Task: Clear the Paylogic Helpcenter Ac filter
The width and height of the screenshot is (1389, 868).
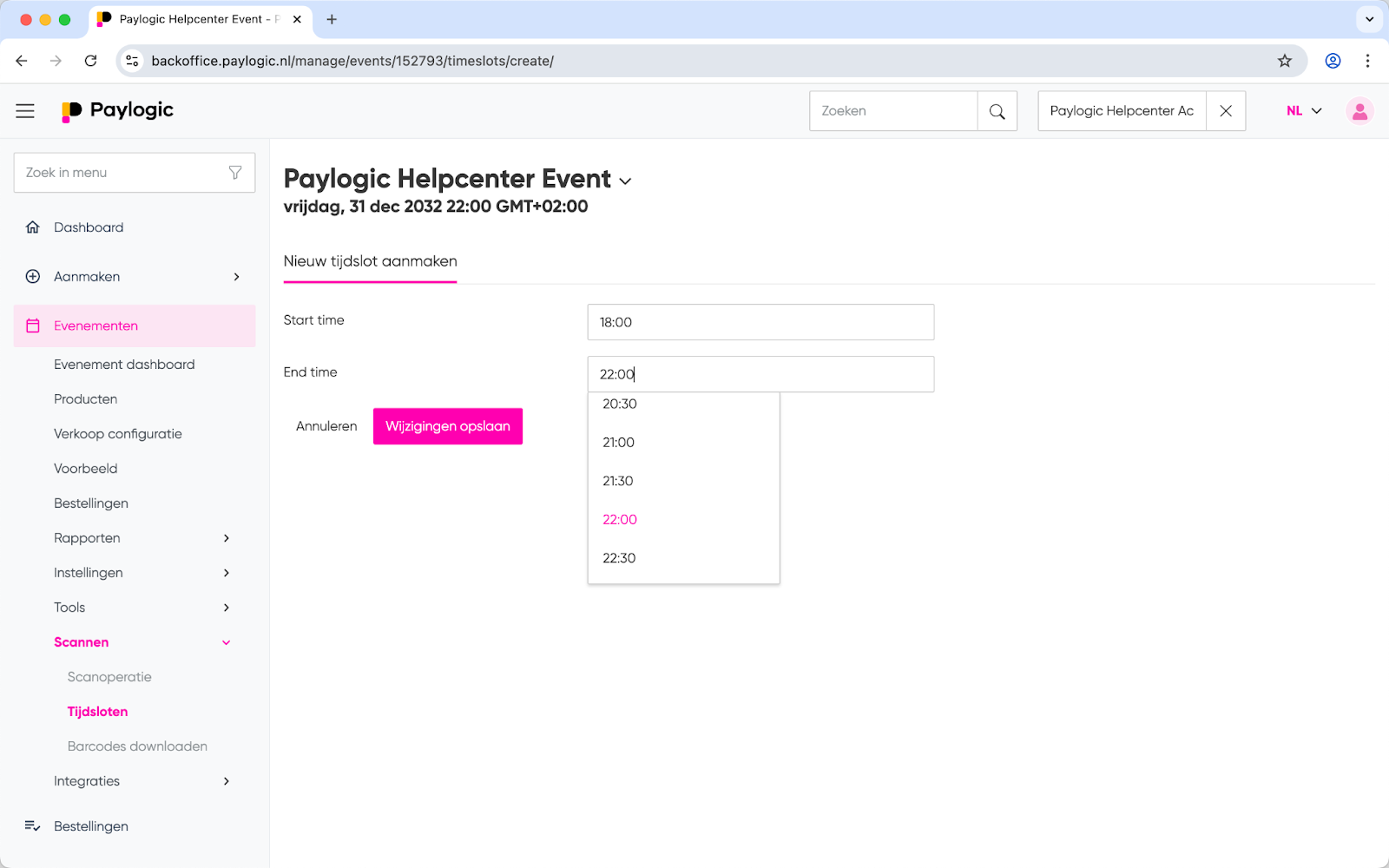Action: click(1226, 111)
